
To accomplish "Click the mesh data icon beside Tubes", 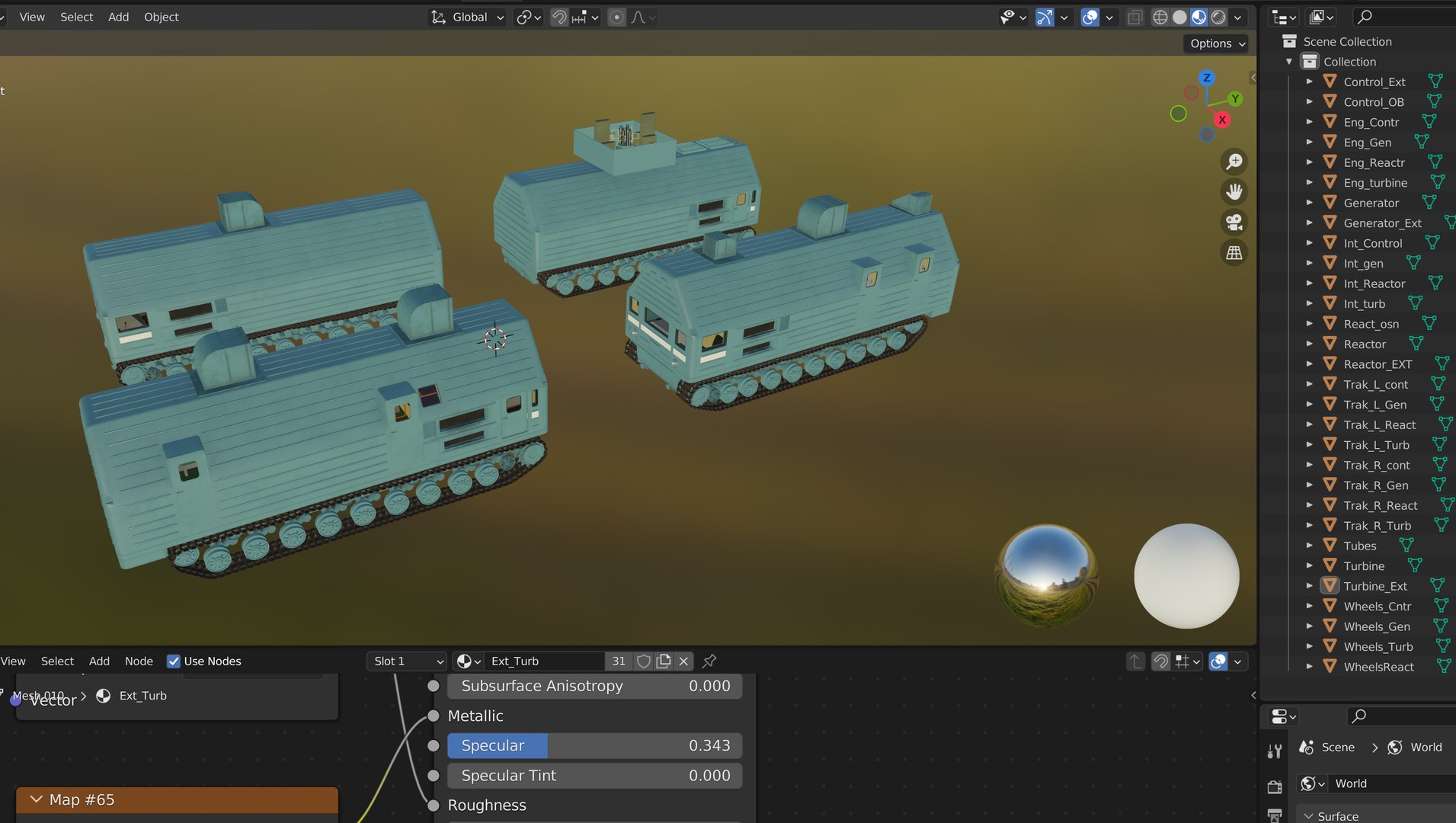I will [1406, 545].
